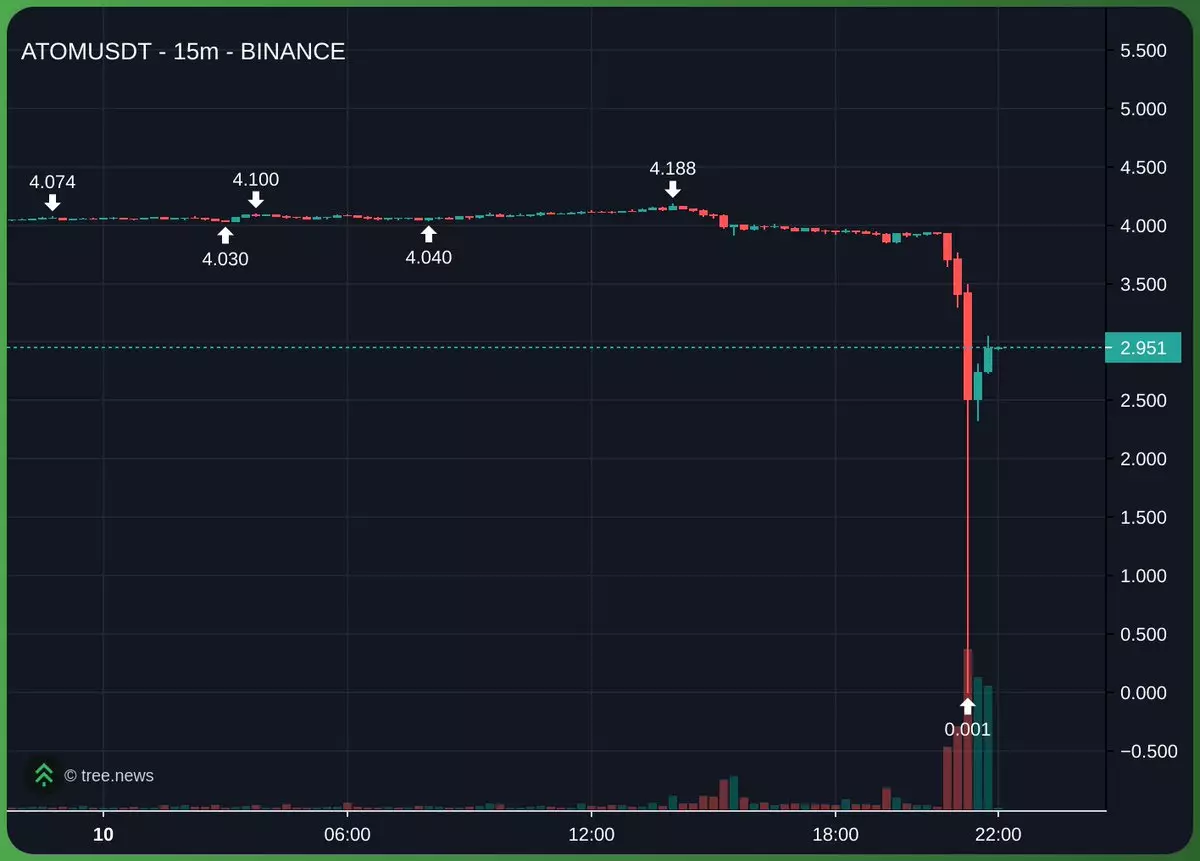
Task: Click the 4.188 high price label
Action: (x=672, y=168)
